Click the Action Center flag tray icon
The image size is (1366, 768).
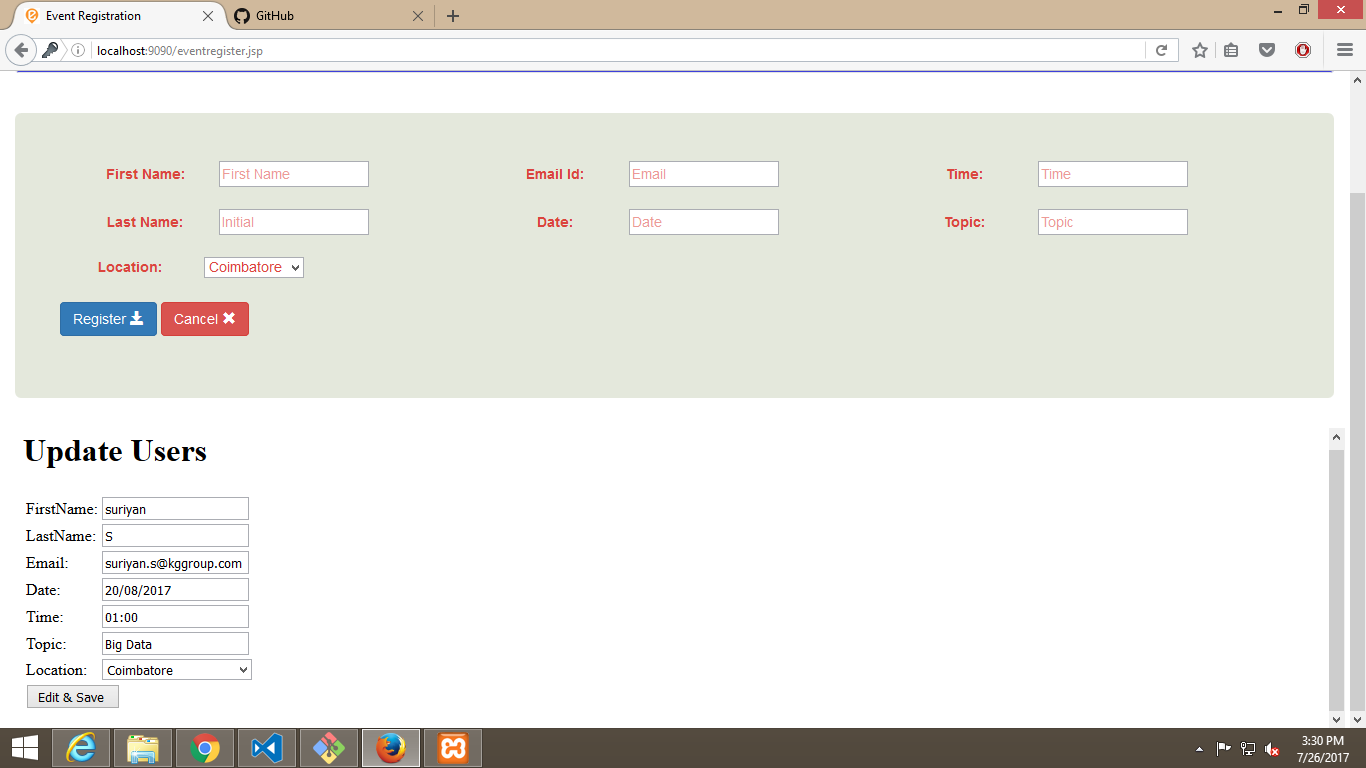1223,749
